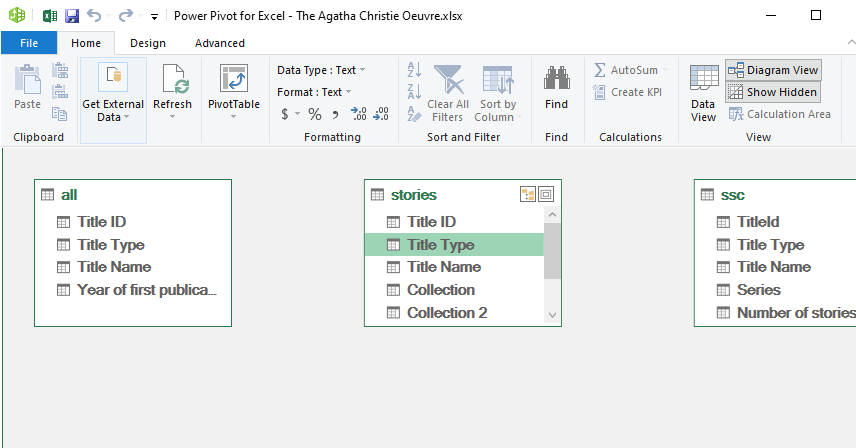Open currency format dropdown arrow

[x=298, y=114]
